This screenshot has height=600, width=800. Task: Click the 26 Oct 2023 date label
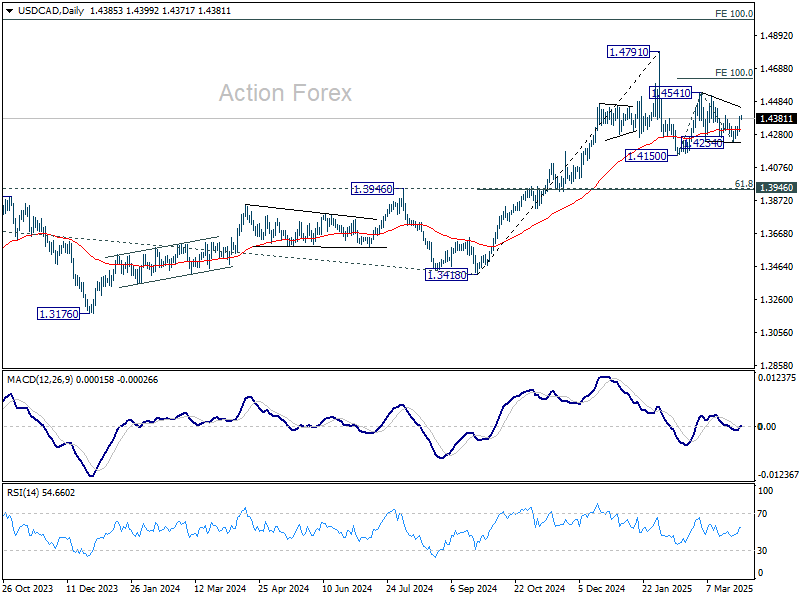pyautogui.click(x=28, y=588)
